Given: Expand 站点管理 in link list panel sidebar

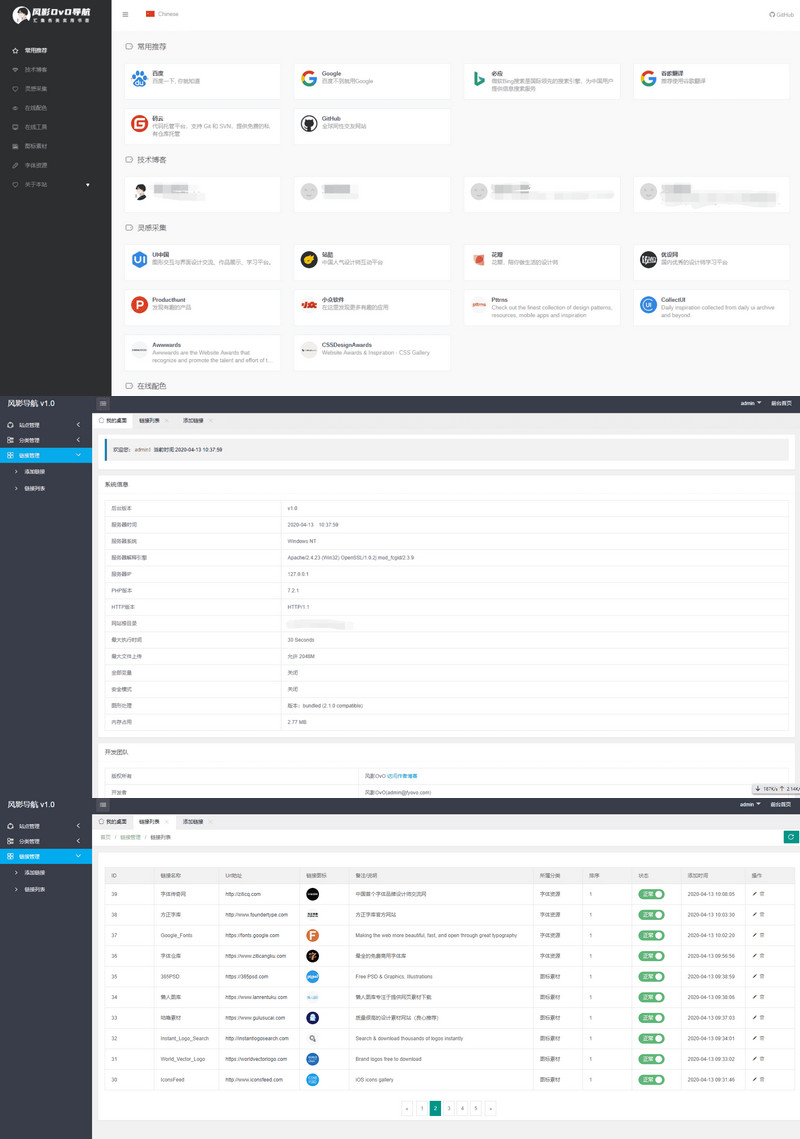Looking at the screenshot, I should [x=46, y=826].
